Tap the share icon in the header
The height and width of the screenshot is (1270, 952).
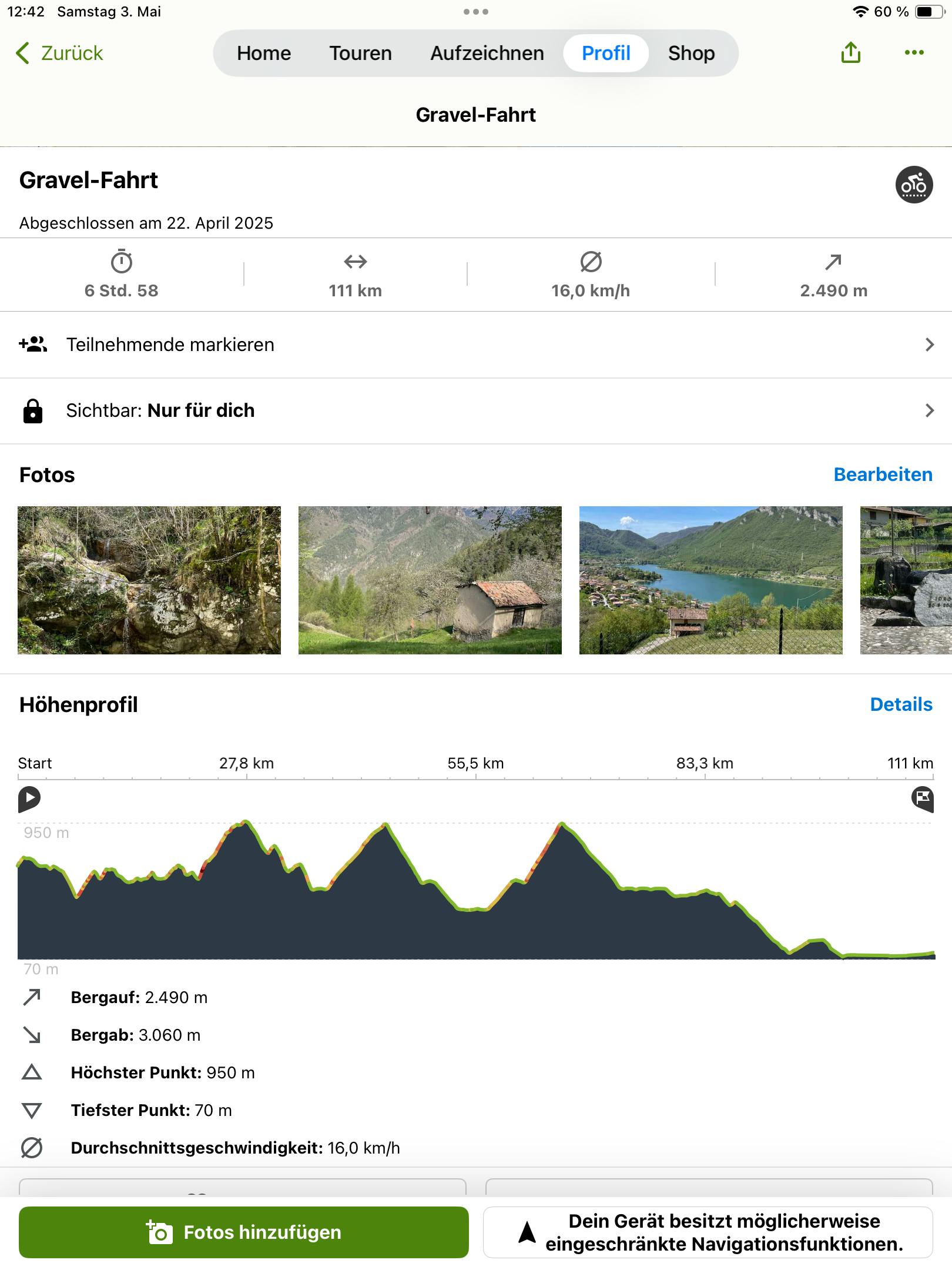click(x=850, y=53)
